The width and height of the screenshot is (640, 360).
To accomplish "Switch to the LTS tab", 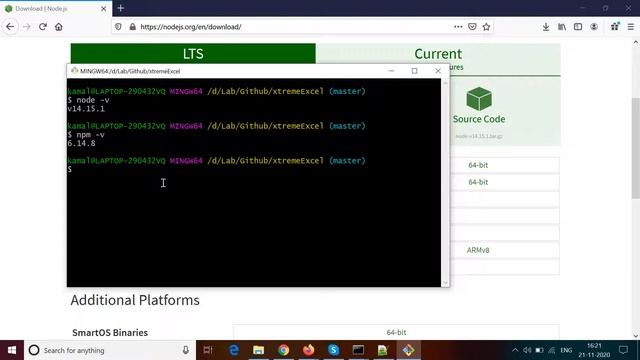I will [193, 53].
